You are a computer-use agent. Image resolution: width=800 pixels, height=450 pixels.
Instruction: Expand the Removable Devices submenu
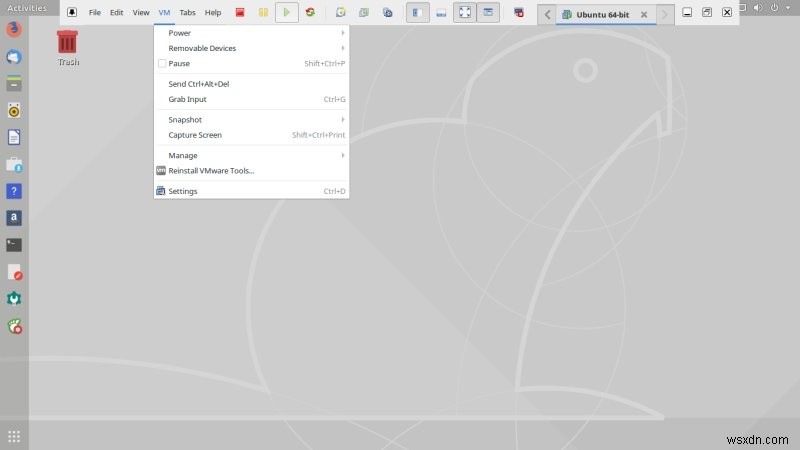click(251, 48)
